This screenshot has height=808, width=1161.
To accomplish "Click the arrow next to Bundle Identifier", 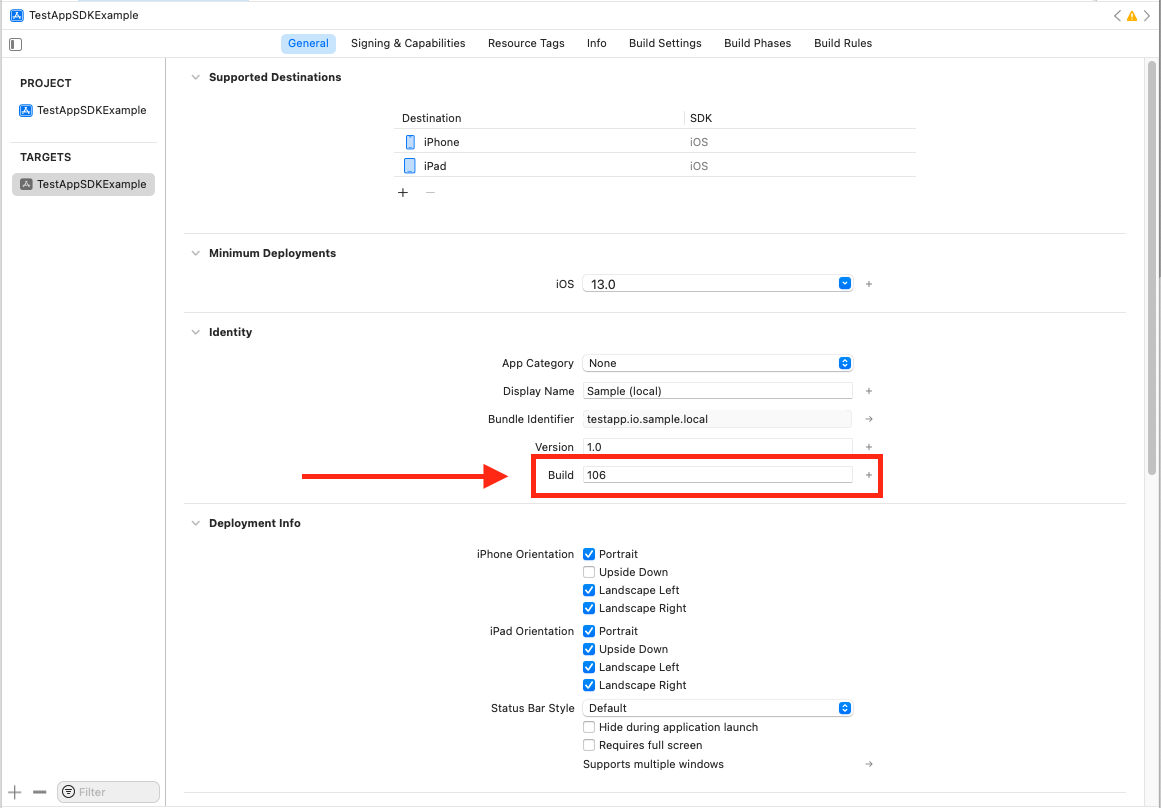I will coord(868,419).
